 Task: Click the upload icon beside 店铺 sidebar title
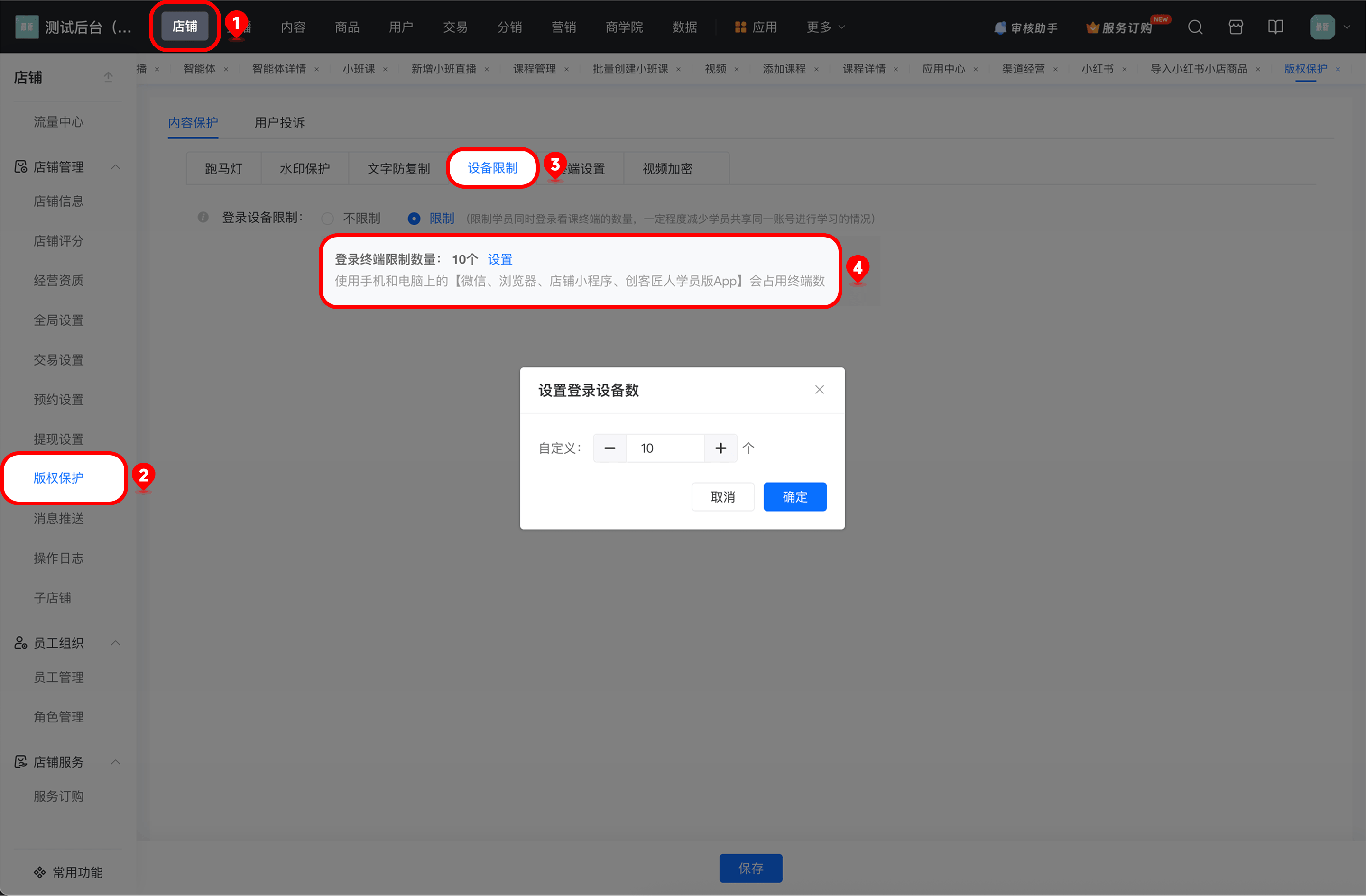pos(108,77)
